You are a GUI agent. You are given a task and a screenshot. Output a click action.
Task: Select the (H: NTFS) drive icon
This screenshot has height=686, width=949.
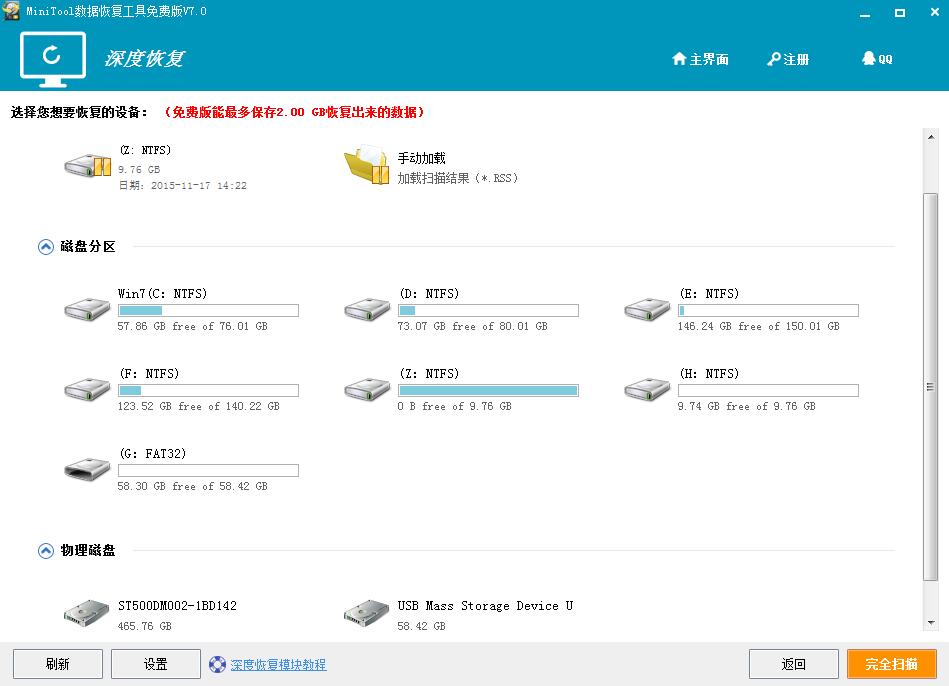[x=647, y=389]
